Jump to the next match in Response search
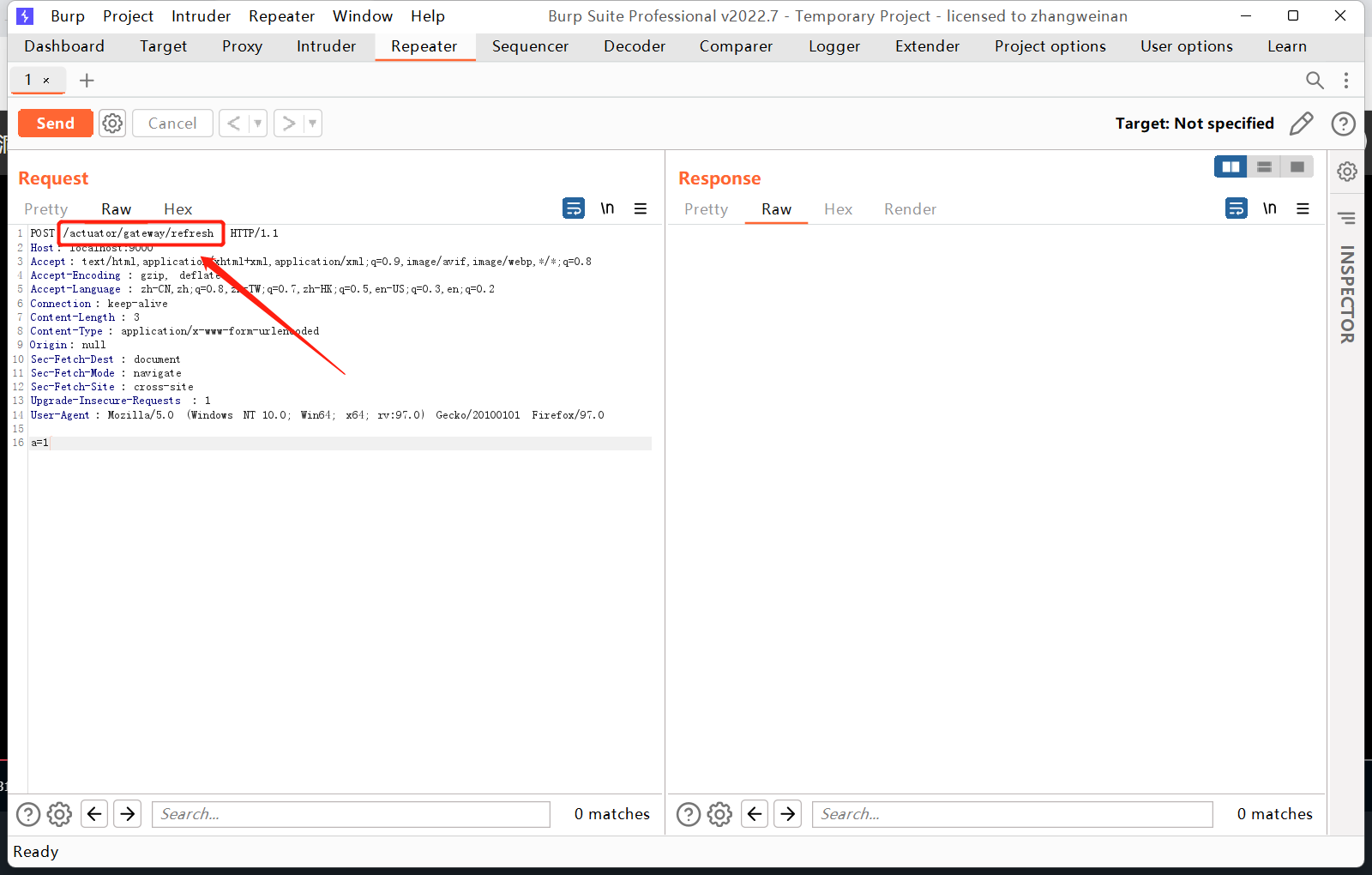The width and height of the screenshot is (1372, 875). (788, 814)
